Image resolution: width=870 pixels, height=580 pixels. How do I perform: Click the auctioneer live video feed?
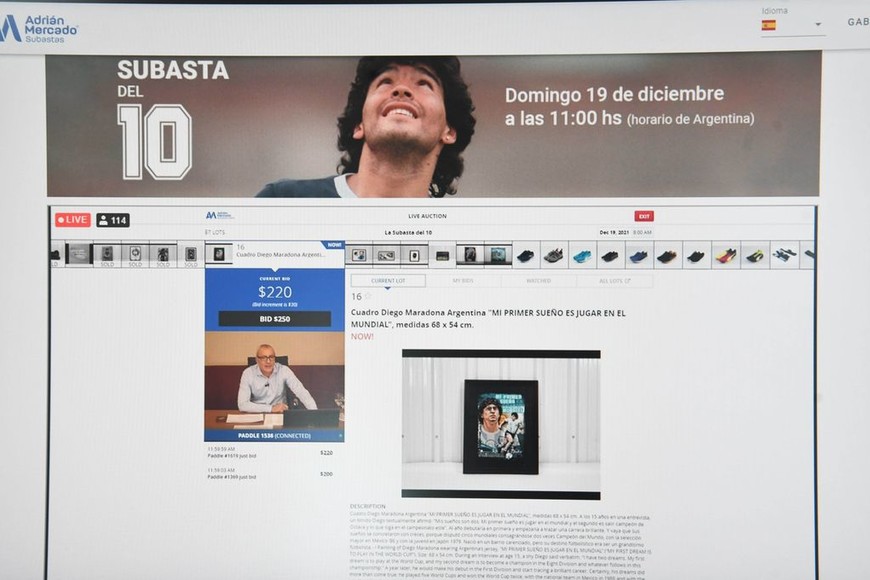point(274,380)
